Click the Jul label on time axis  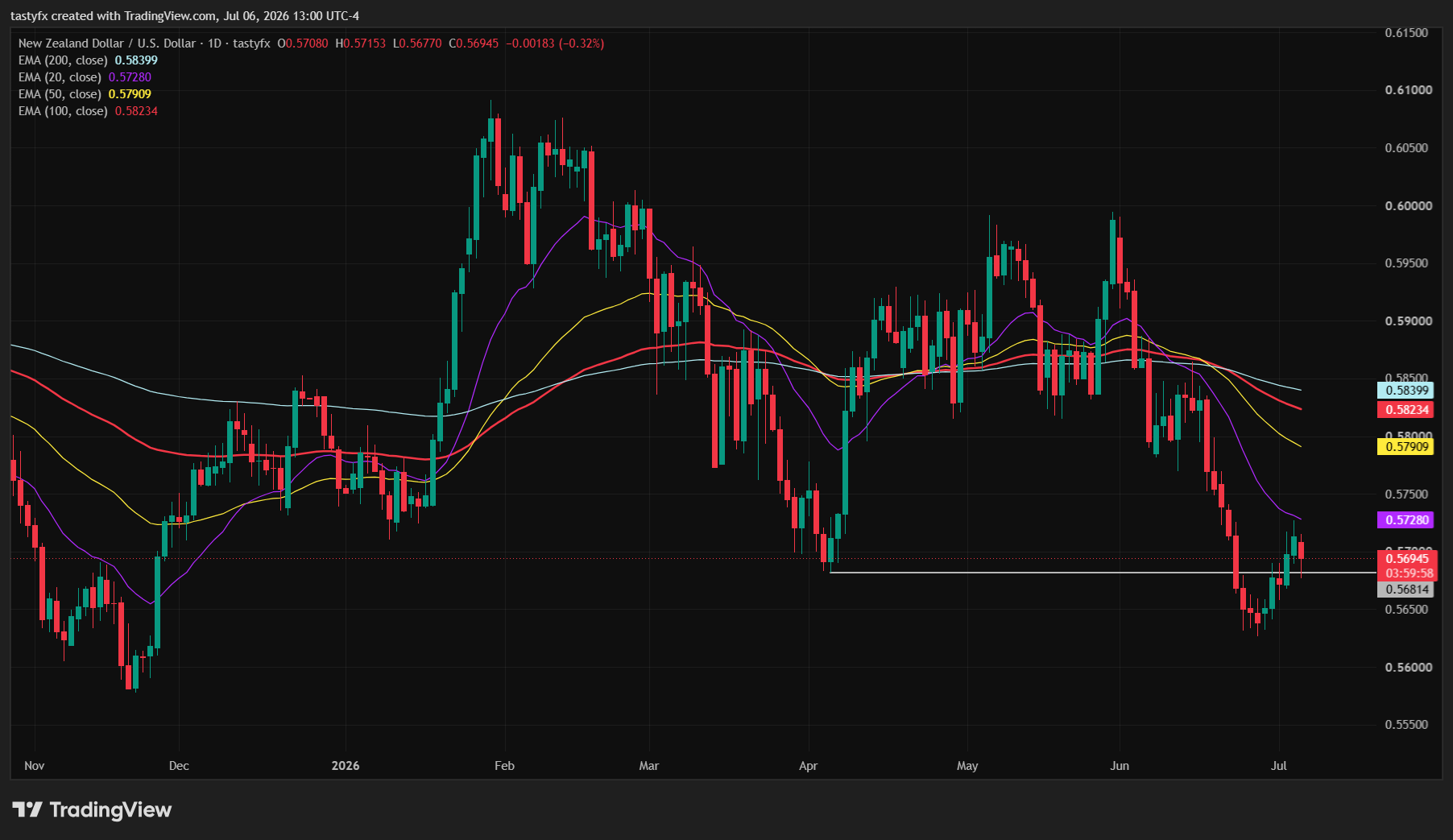point(1279,766)
